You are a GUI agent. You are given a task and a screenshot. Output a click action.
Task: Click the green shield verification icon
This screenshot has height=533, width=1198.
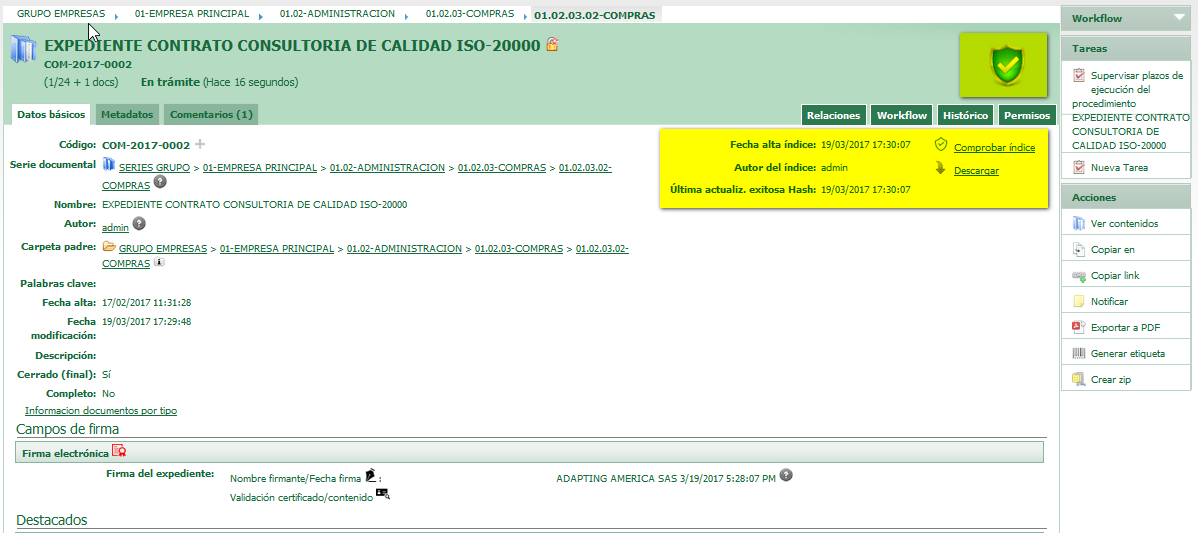pos(1006,65)
